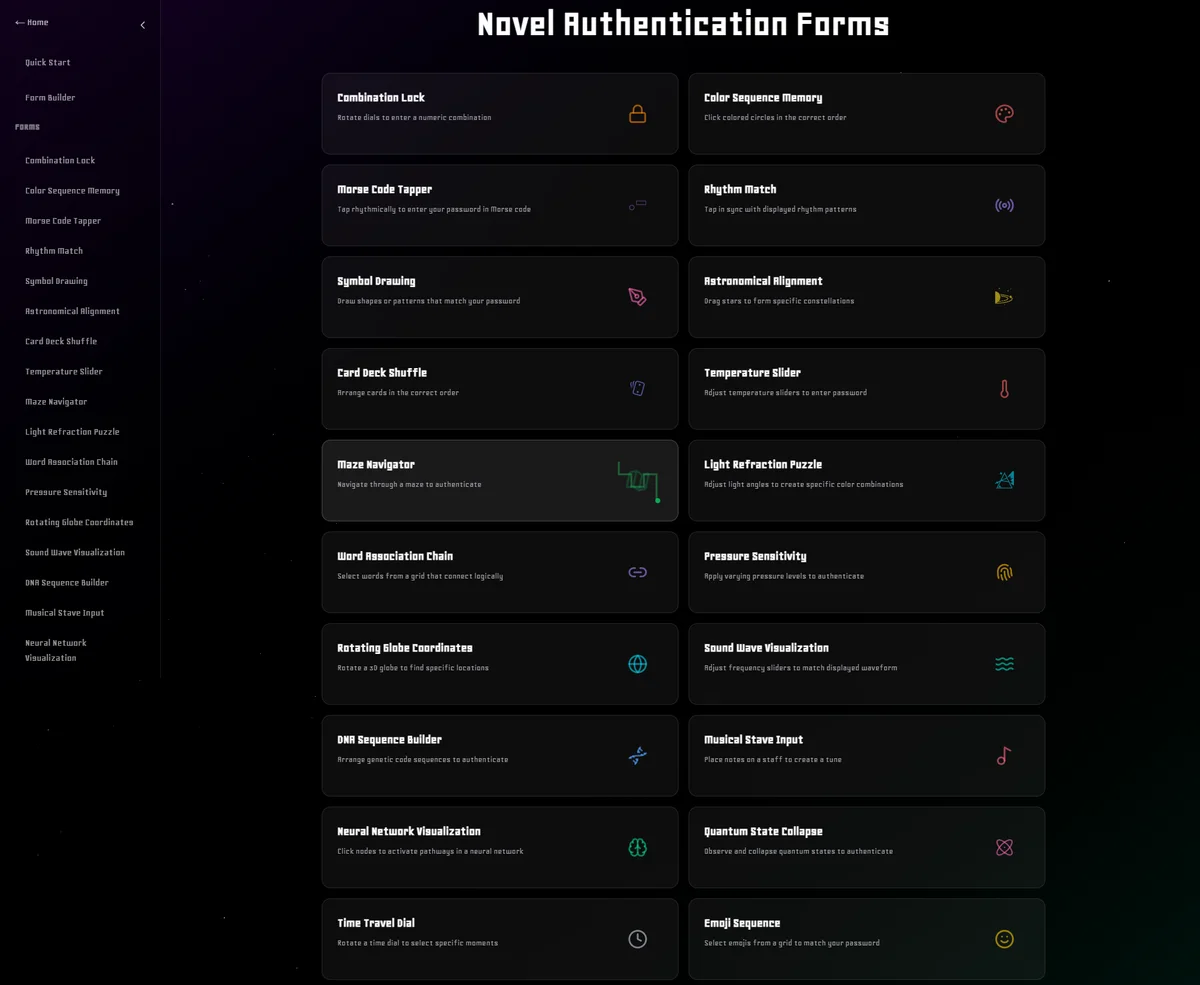Click the thermometer icon on Temperature Slider card

1004,389
